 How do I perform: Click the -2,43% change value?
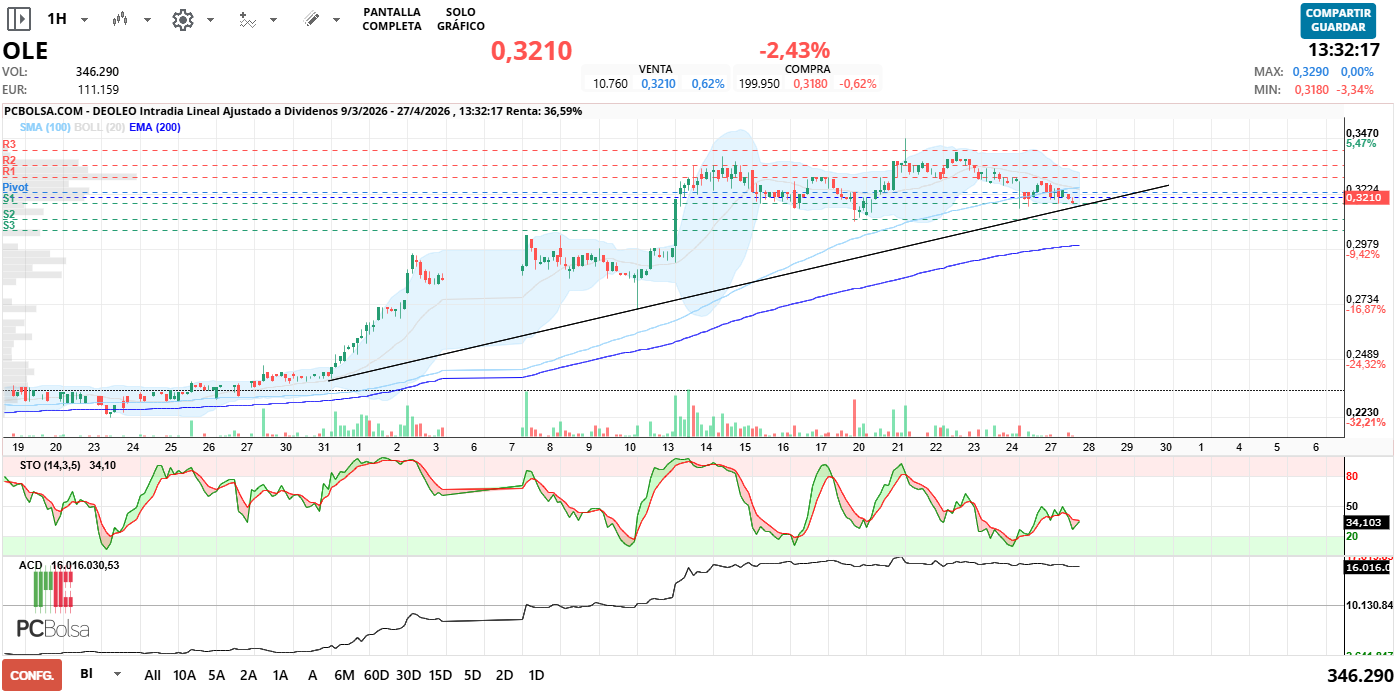coord(795,51)
